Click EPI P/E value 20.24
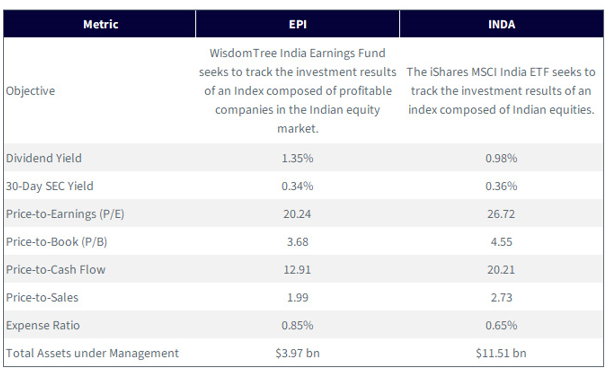This screenshot has width=611, height=373. (297, 214)
